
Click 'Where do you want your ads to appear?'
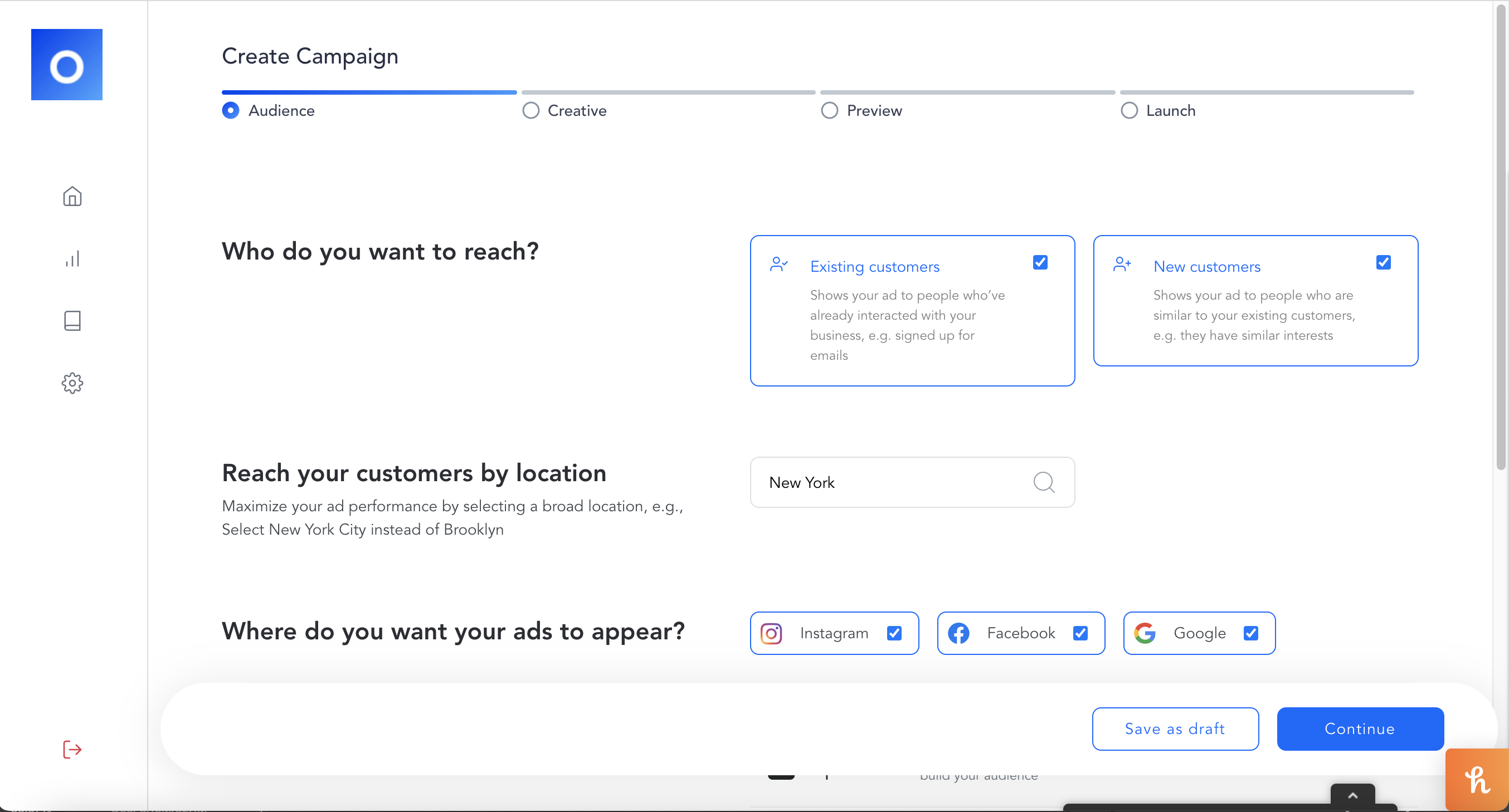[x=454, y=632]
